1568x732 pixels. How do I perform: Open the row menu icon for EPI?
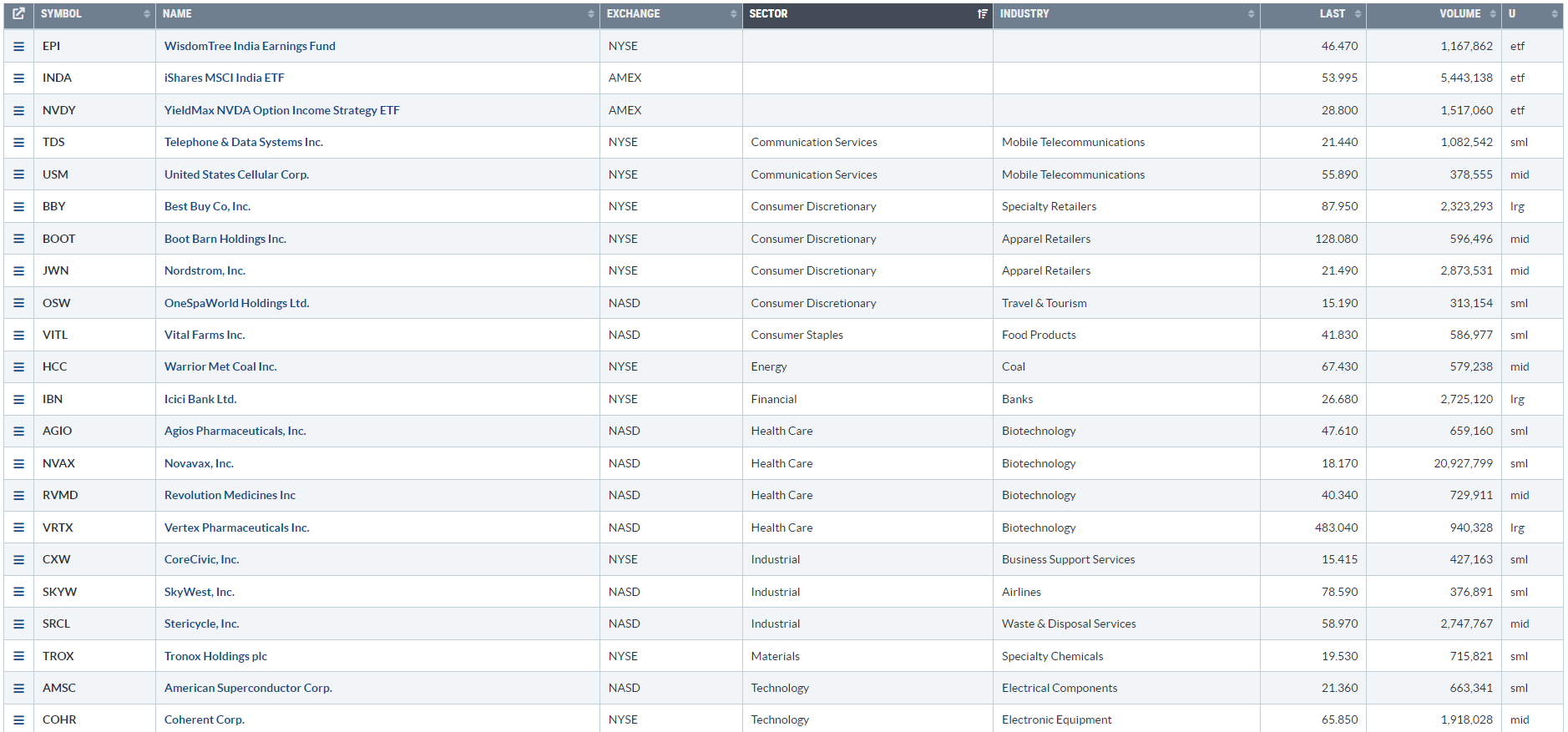coord(18,47)
